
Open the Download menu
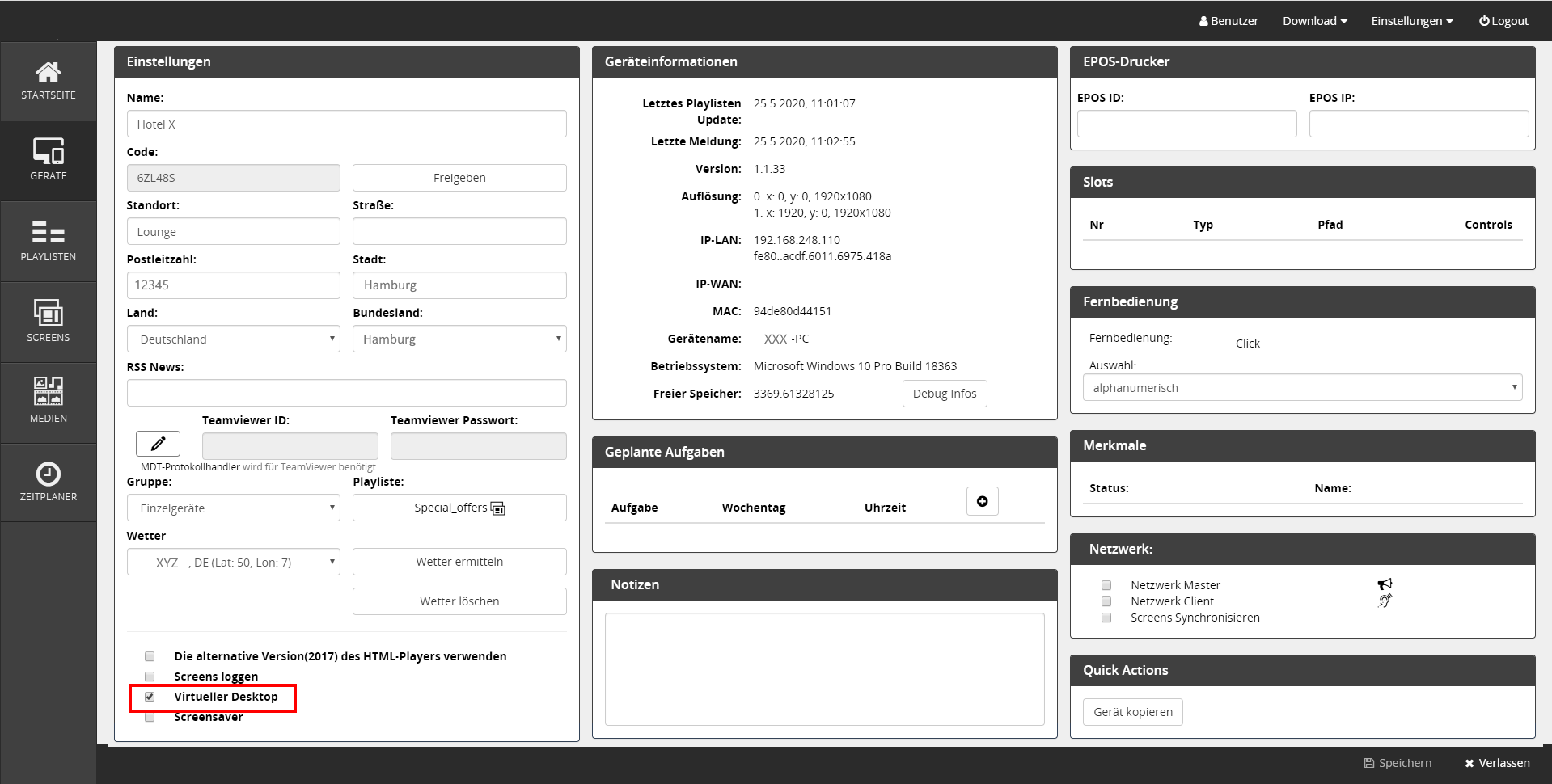pos(1314,21)
